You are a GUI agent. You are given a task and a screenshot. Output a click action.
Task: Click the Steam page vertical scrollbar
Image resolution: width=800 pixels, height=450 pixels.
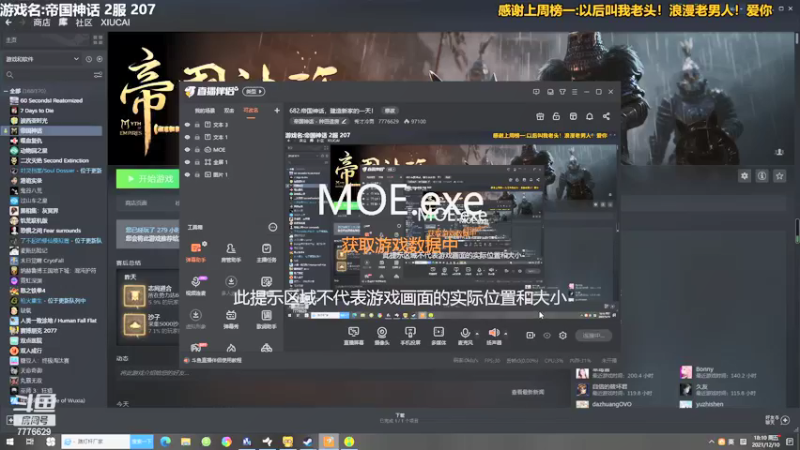797,231
